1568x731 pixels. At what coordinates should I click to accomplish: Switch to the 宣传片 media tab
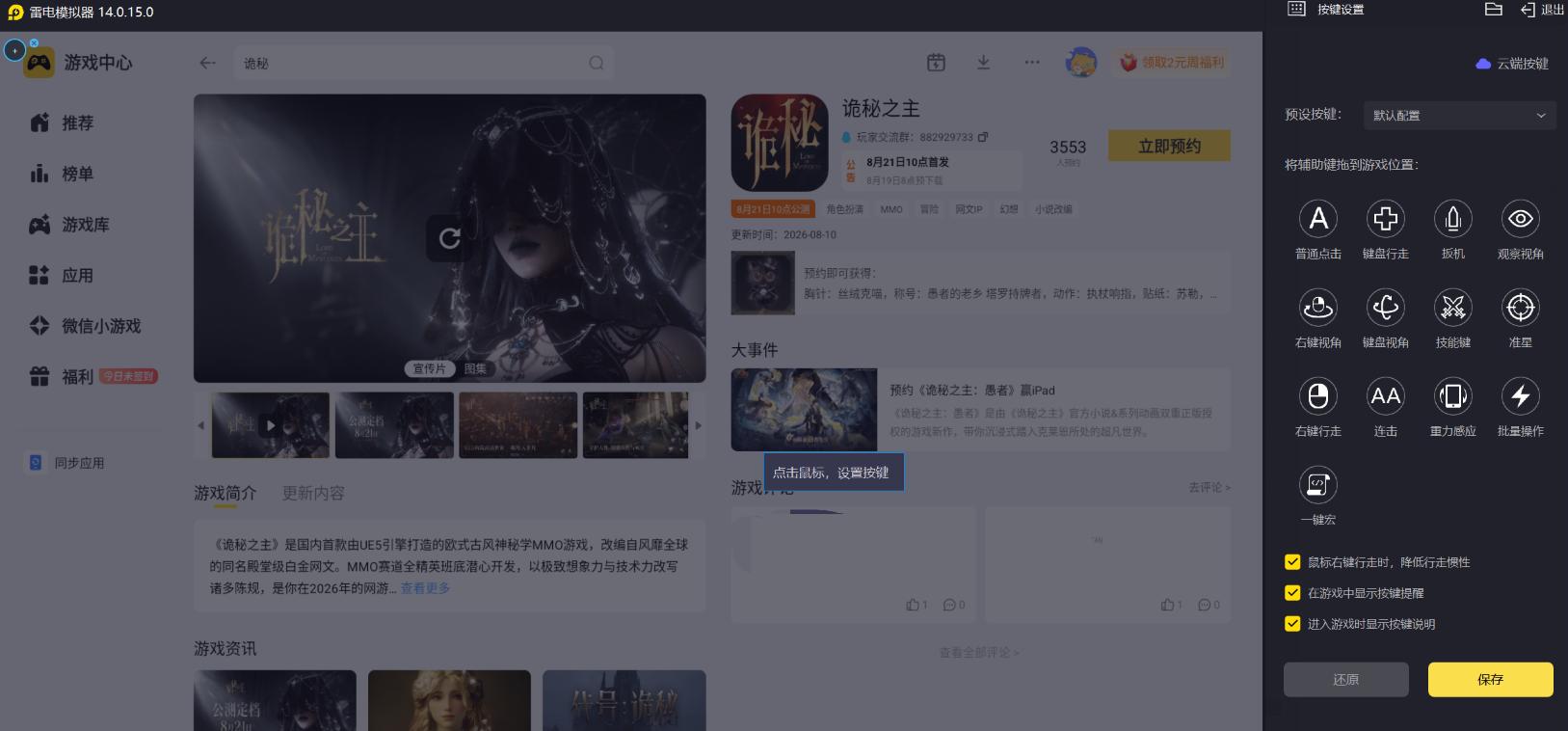click(x=430, y=368)
